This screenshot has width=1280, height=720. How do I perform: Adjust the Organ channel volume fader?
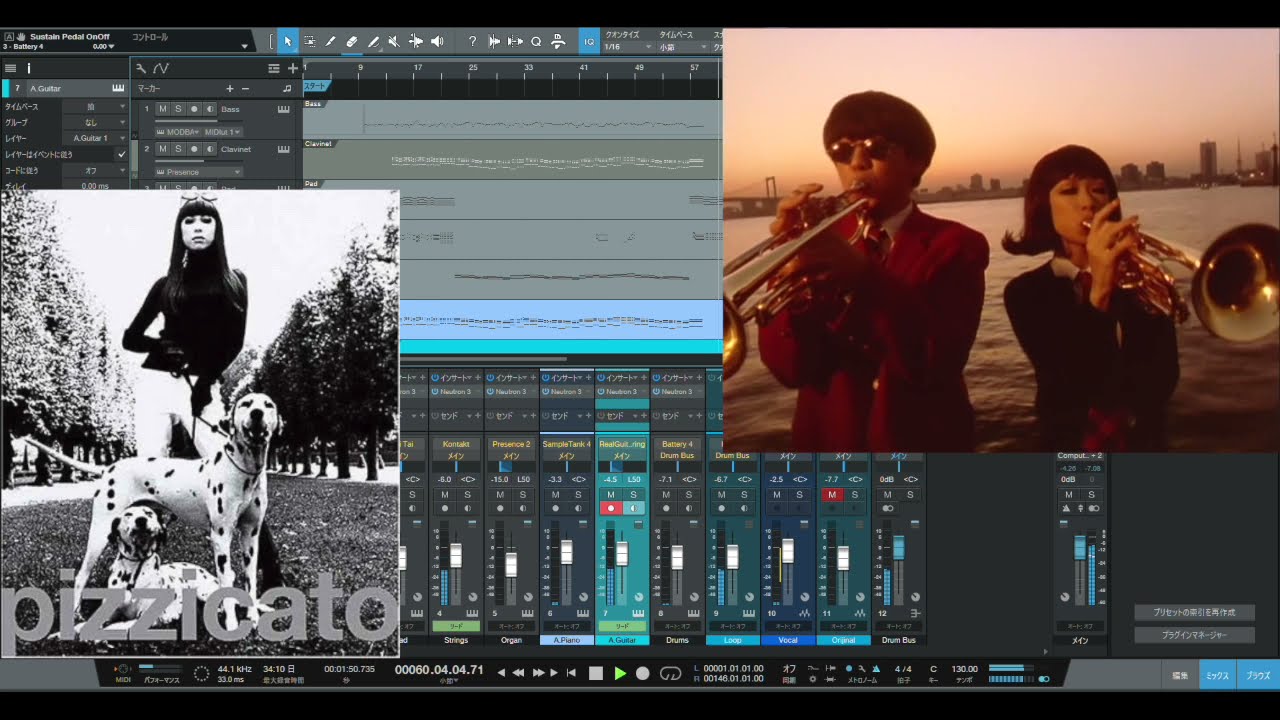pos(511,564)
